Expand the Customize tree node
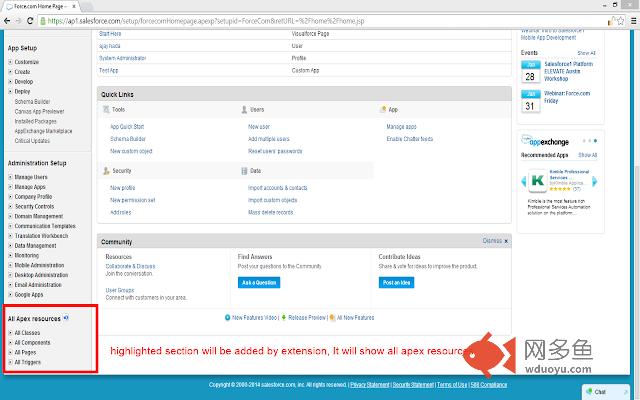Viewport: 640px width, 400px height. 10,62
